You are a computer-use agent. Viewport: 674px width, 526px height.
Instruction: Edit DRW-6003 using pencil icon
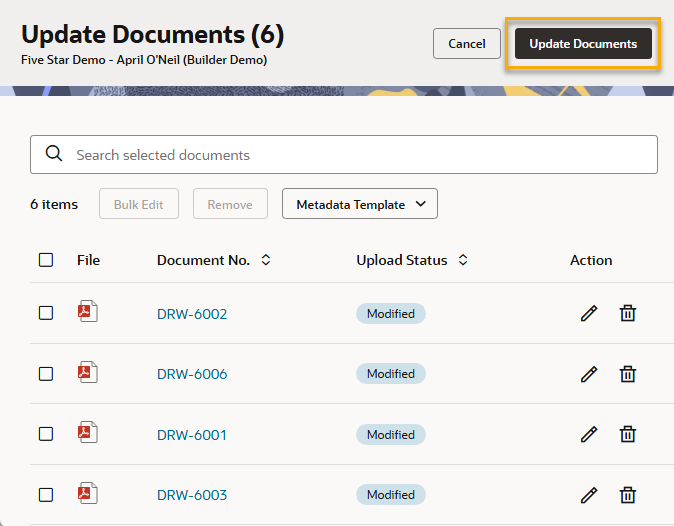tap(589, 495)
